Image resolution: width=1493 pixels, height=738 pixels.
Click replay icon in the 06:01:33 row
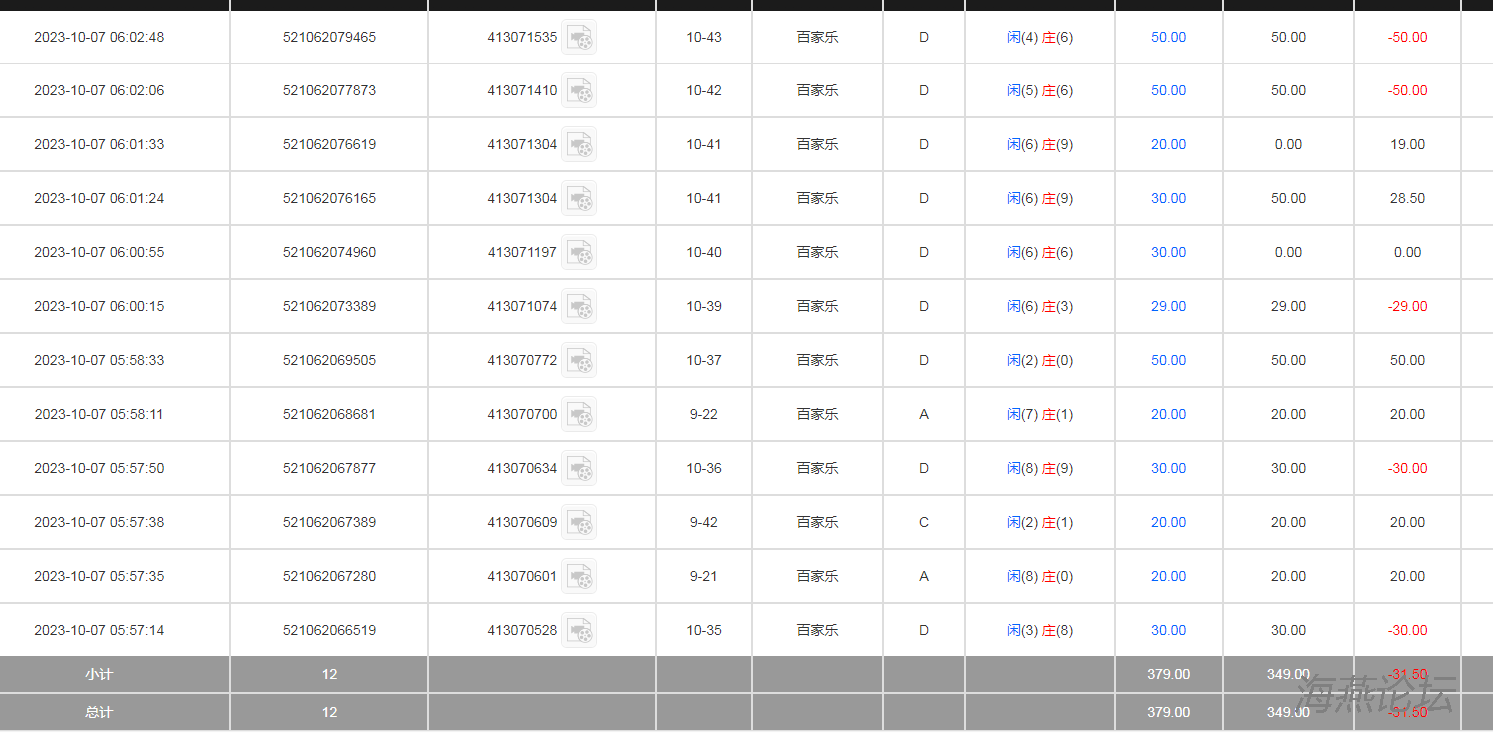click(579, 144)
